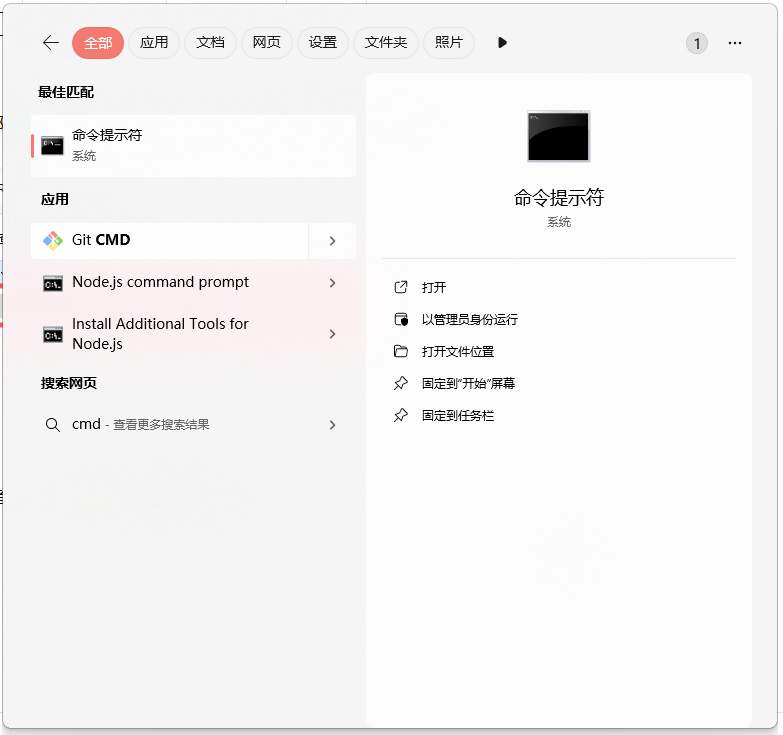Click the Git CMD colorful icon

pos(52,241)
